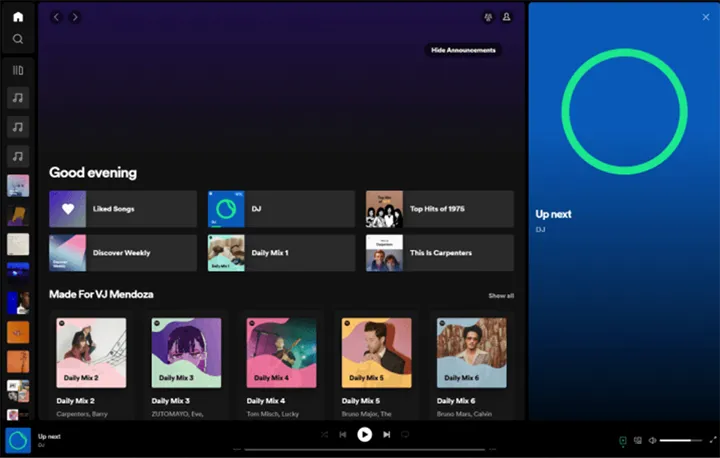
Task: Open This Is Carpenters playlist
Action: click(440, 253)
